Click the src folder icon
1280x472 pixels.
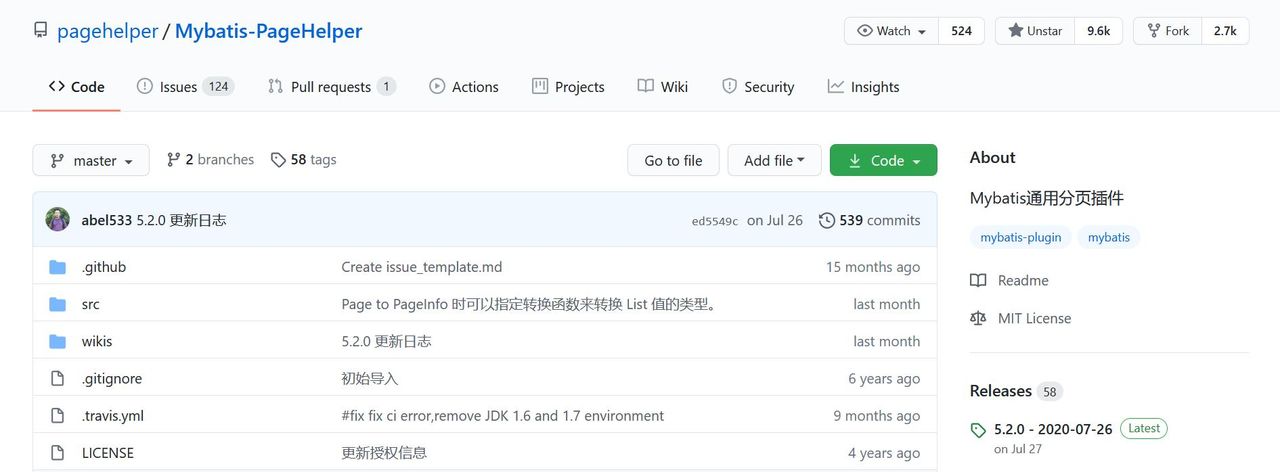[58, 304]
